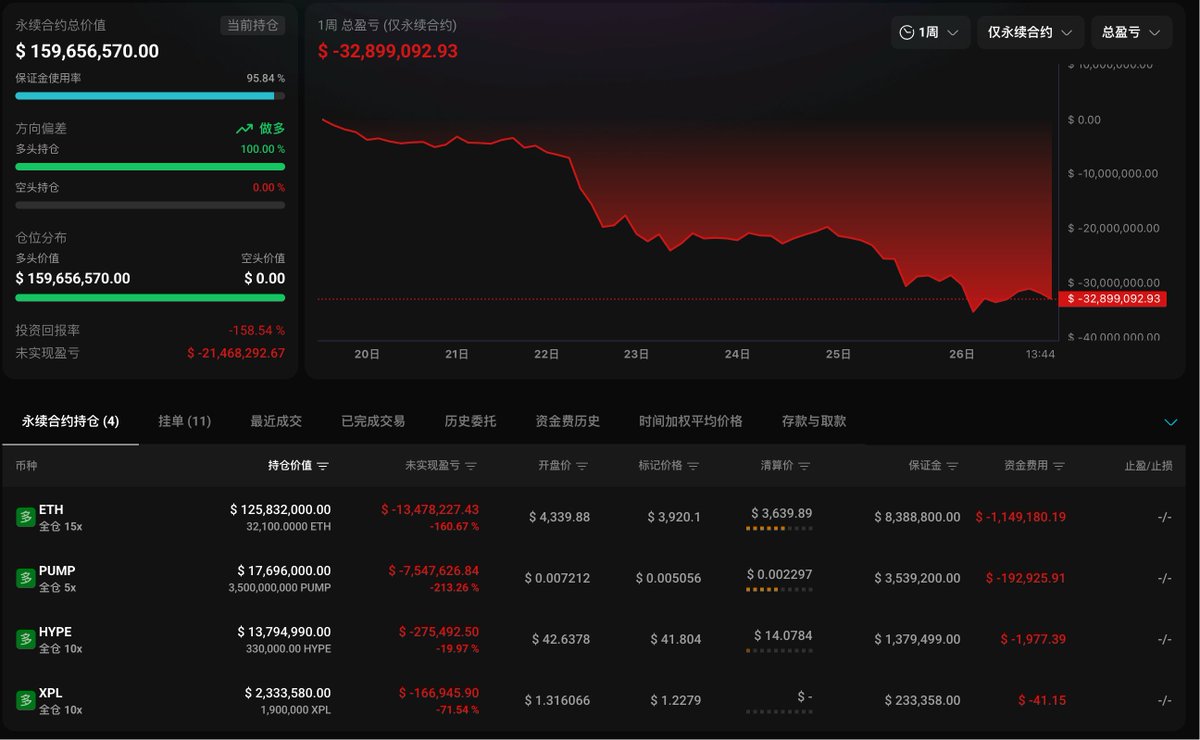Open the 资金费历史 tab

click(568, 421)
